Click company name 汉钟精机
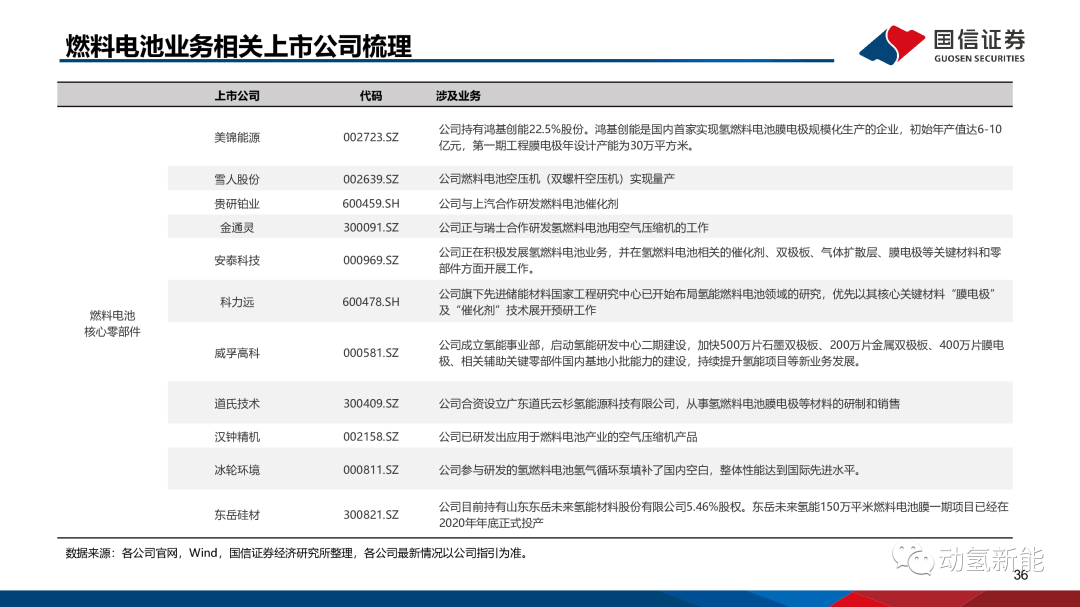The image size is (1080, 607). (237, 437)
